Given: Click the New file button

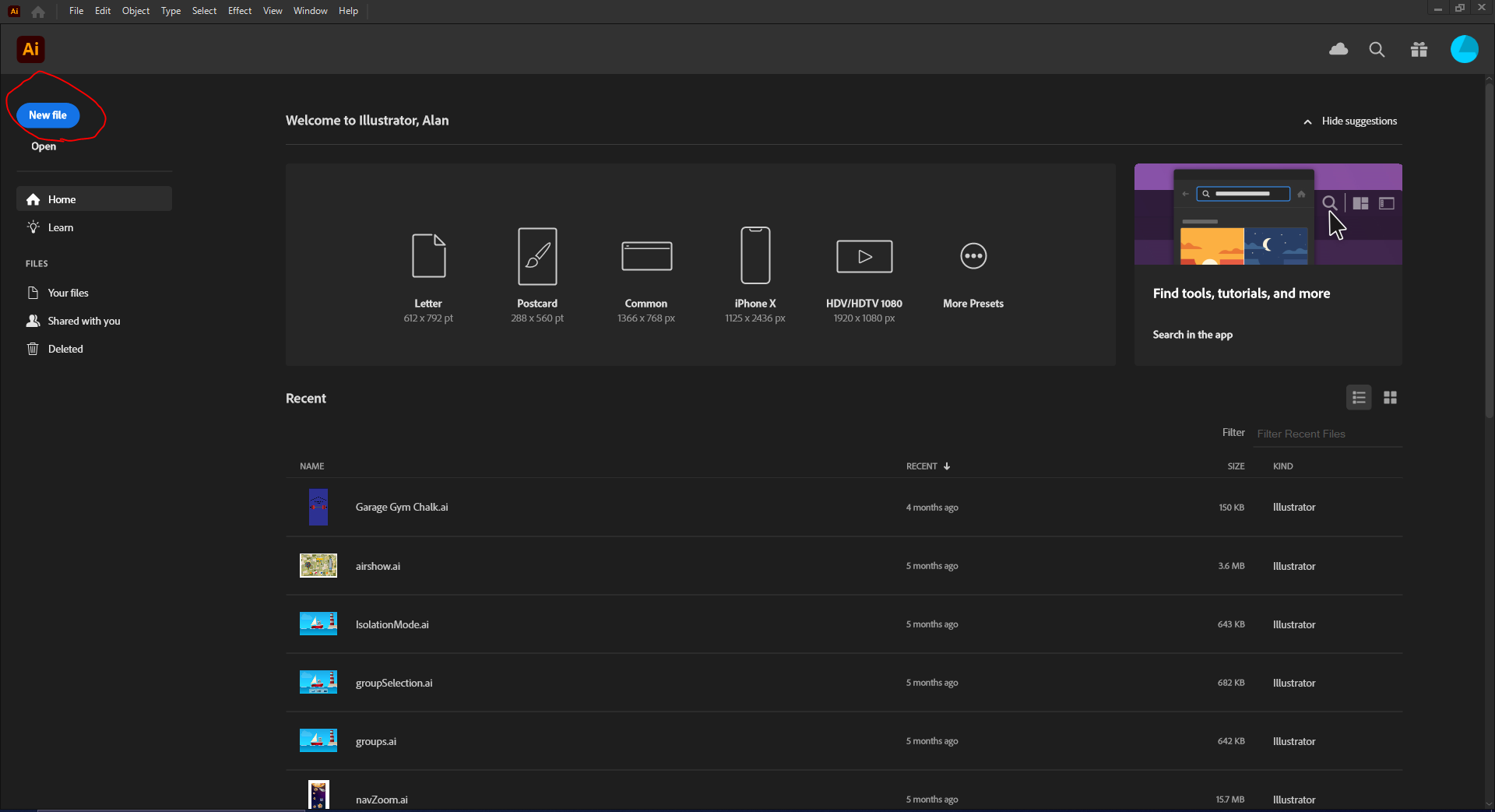Looking at the screenshot, I should (48, 115).
